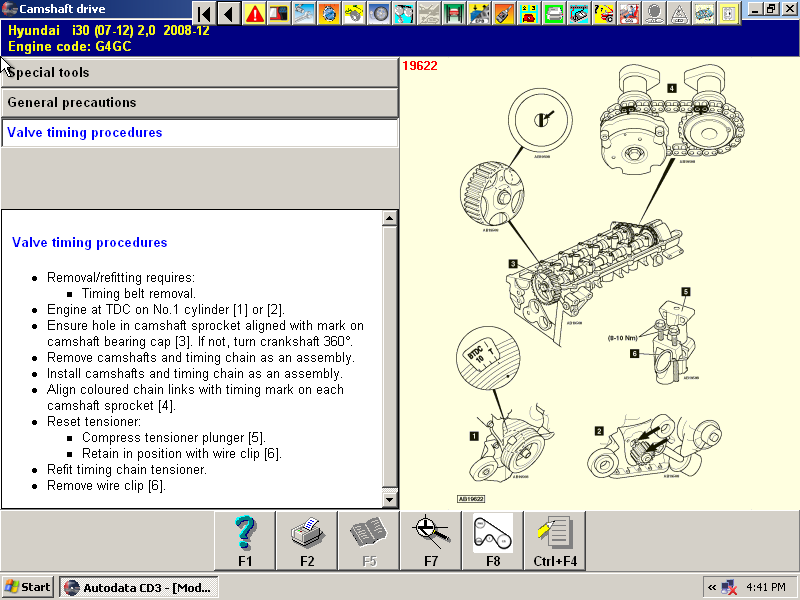The width and height of the screenshot is (800, 600).
Task: Click the blue 'Valve timing procedures' heading in text panel
Action: tap(90, 242)
